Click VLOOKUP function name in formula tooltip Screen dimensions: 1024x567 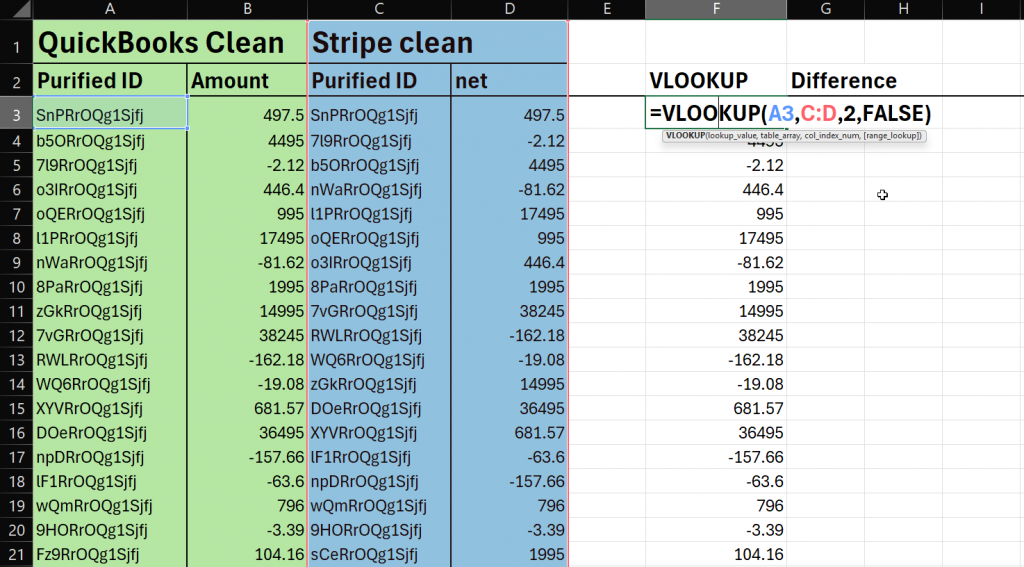pos(685,135)
